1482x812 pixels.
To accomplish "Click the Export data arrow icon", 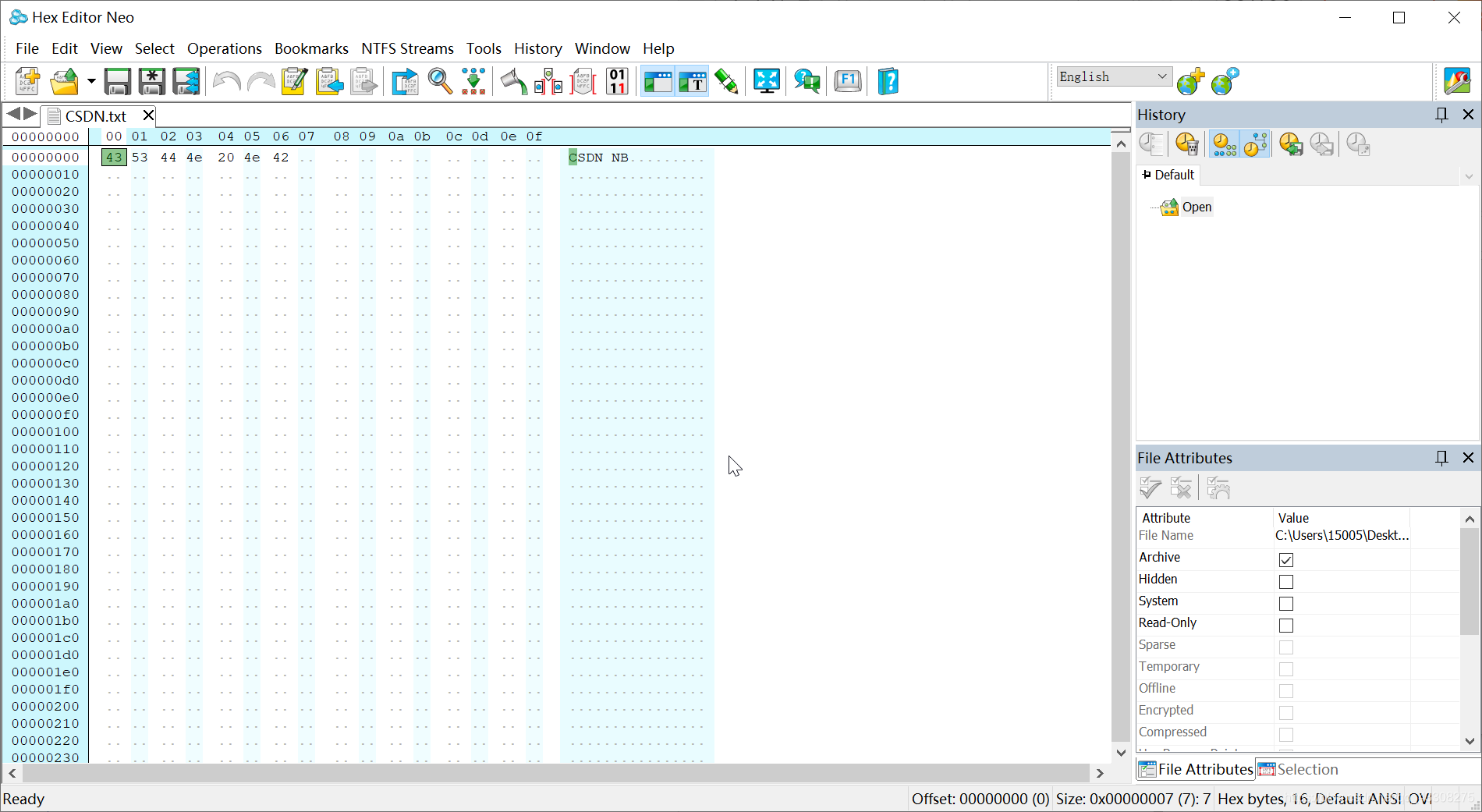I will point(405,81).
